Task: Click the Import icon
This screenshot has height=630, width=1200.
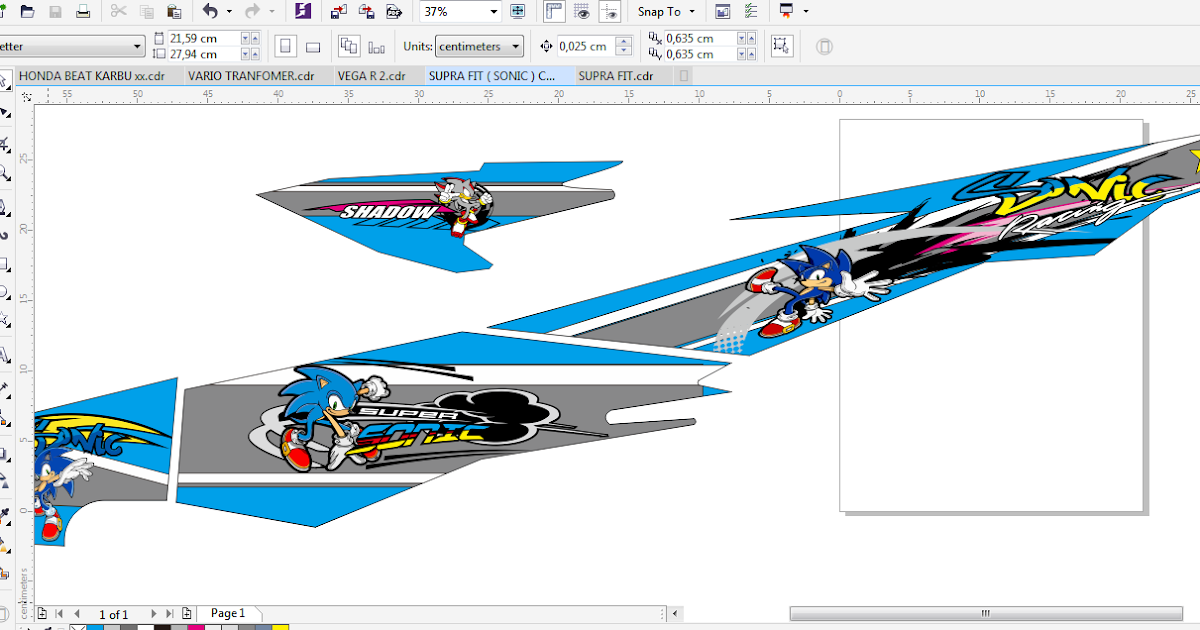Action: pyautogui.click(x=339, y=12)
